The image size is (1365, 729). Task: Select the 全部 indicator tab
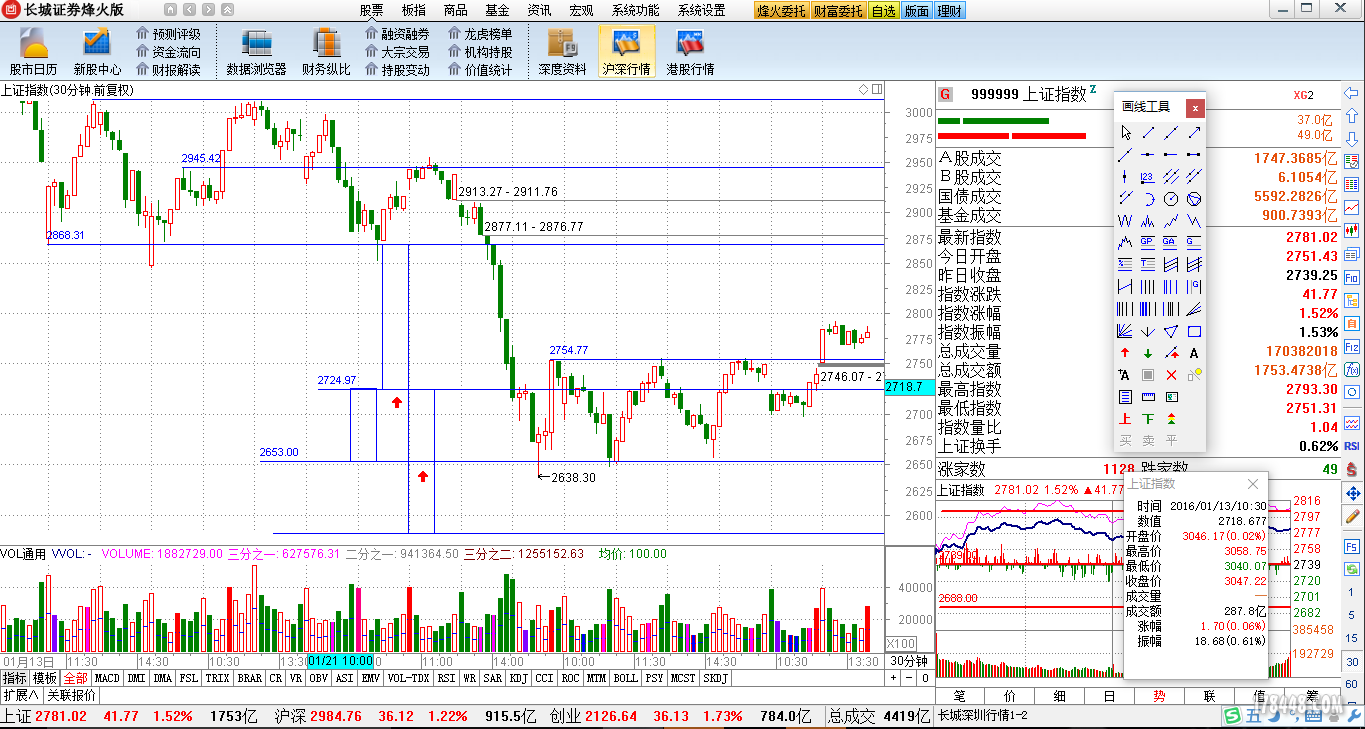pos(75,678)
